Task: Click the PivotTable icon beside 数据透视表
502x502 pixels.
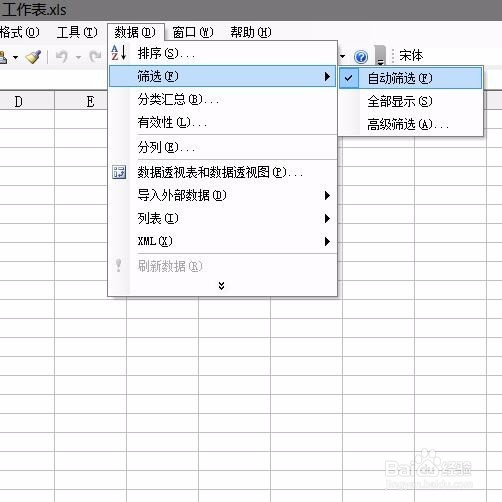Action: coord(119,172)
